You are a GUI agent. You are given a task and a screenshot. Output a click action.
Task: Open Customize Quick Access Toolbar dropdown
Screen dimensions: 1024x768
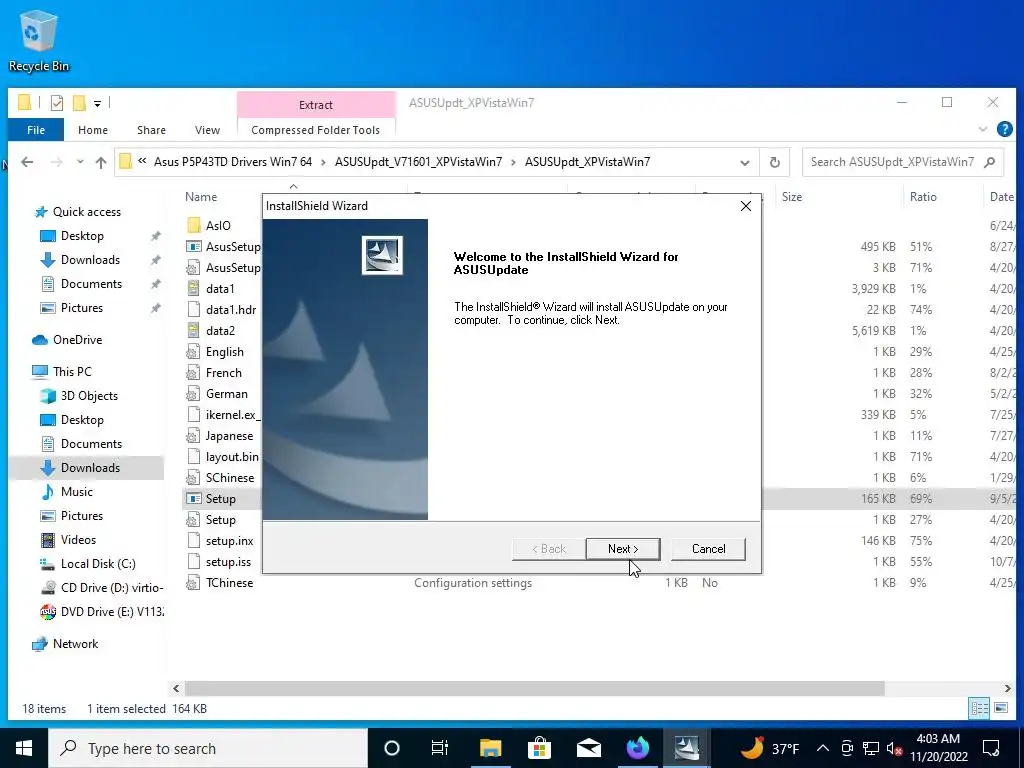97,103
